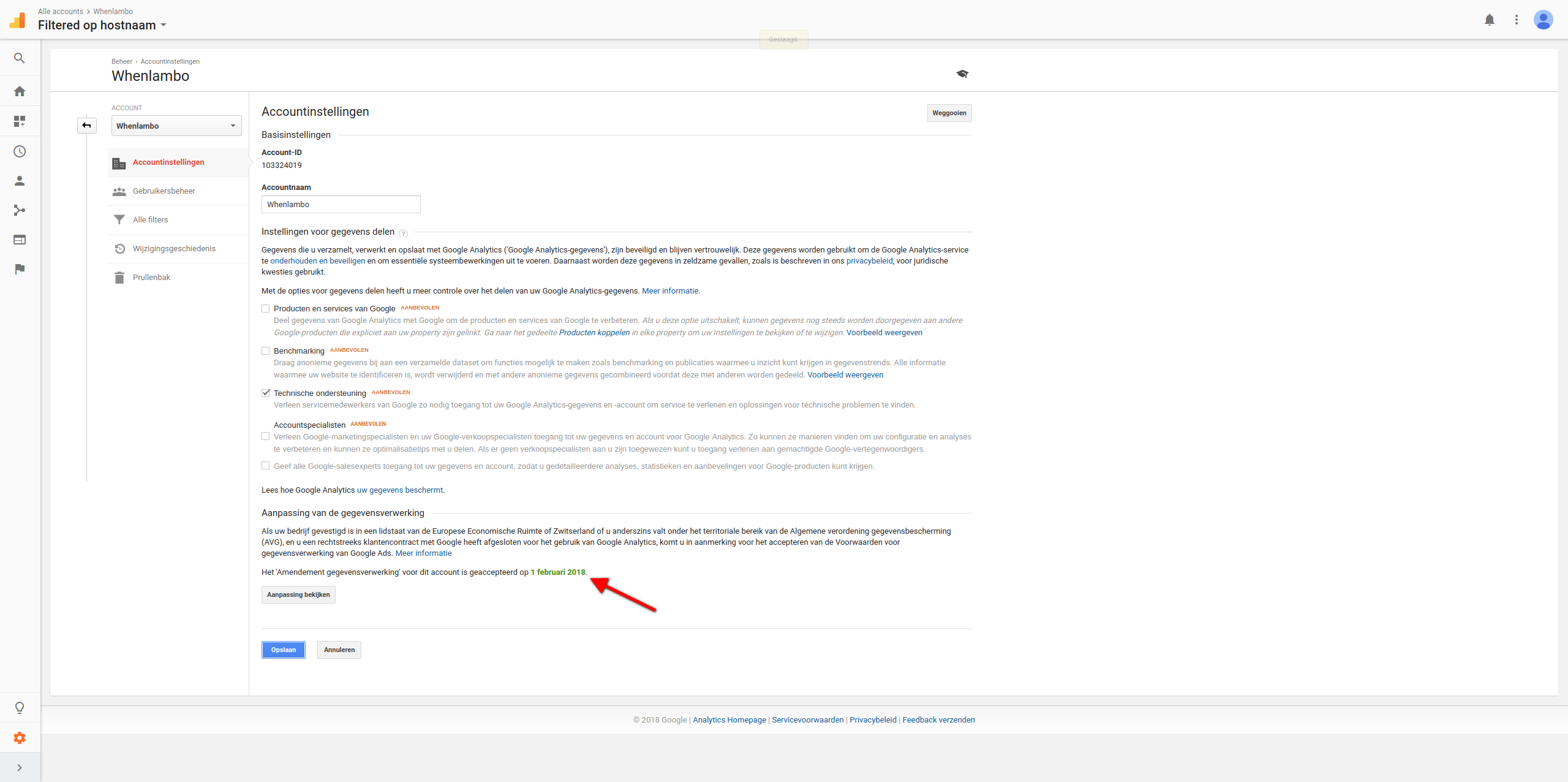Image resolution: width=1568 pixels, height=782 pixels.
Task: Open the Gebruikersbeheer menu item
Action: [x=178, y=191]
